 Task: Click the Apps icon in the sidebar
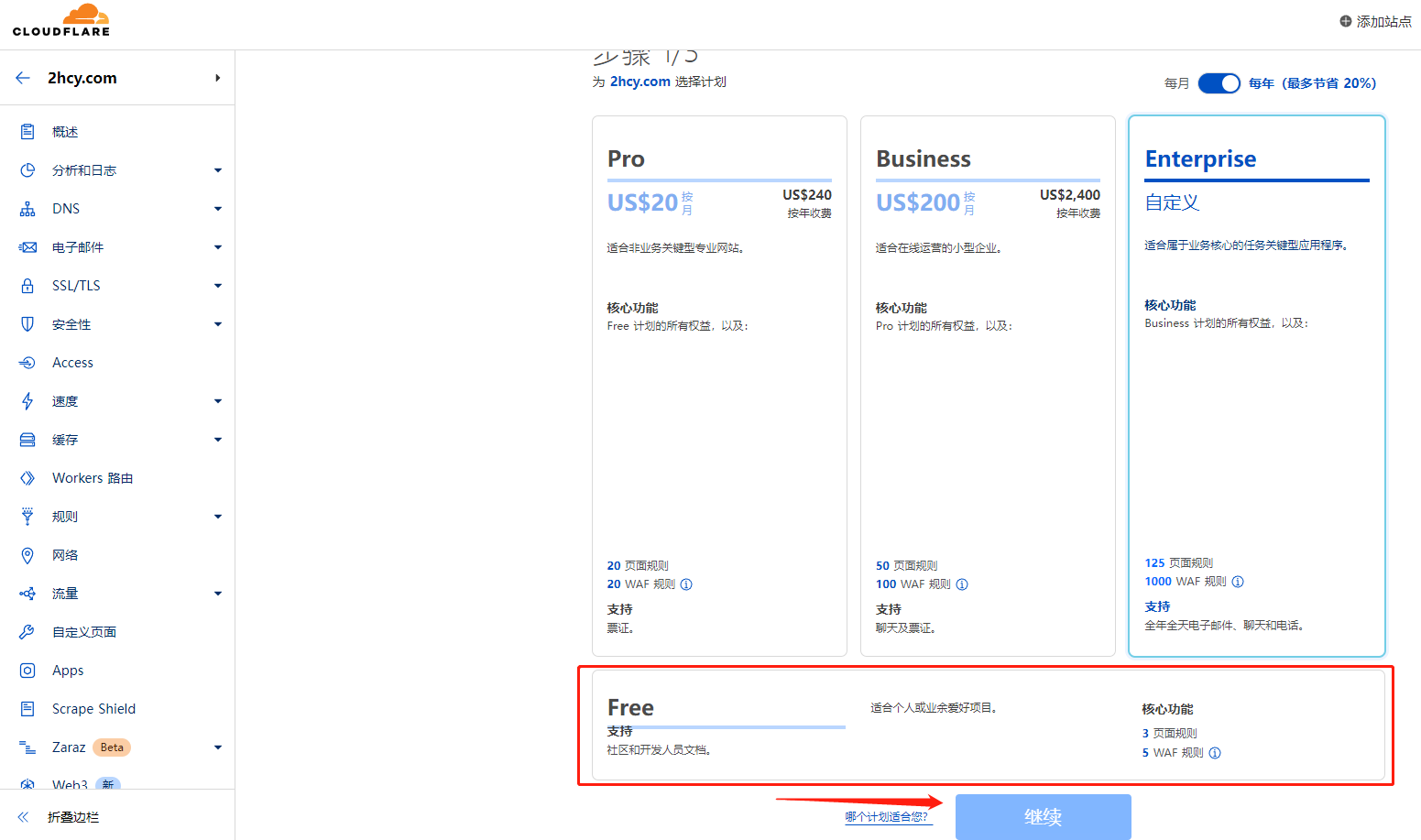click(27, 671)
